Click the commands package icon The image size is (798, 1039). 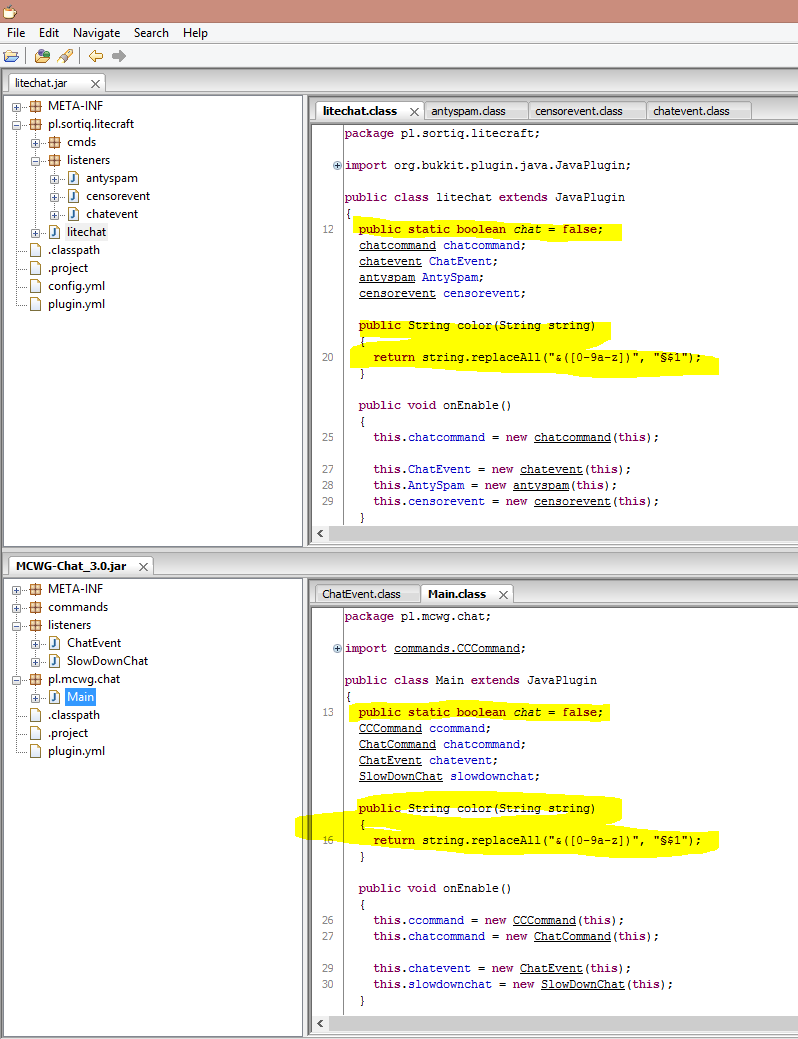(x=35, y=608)
